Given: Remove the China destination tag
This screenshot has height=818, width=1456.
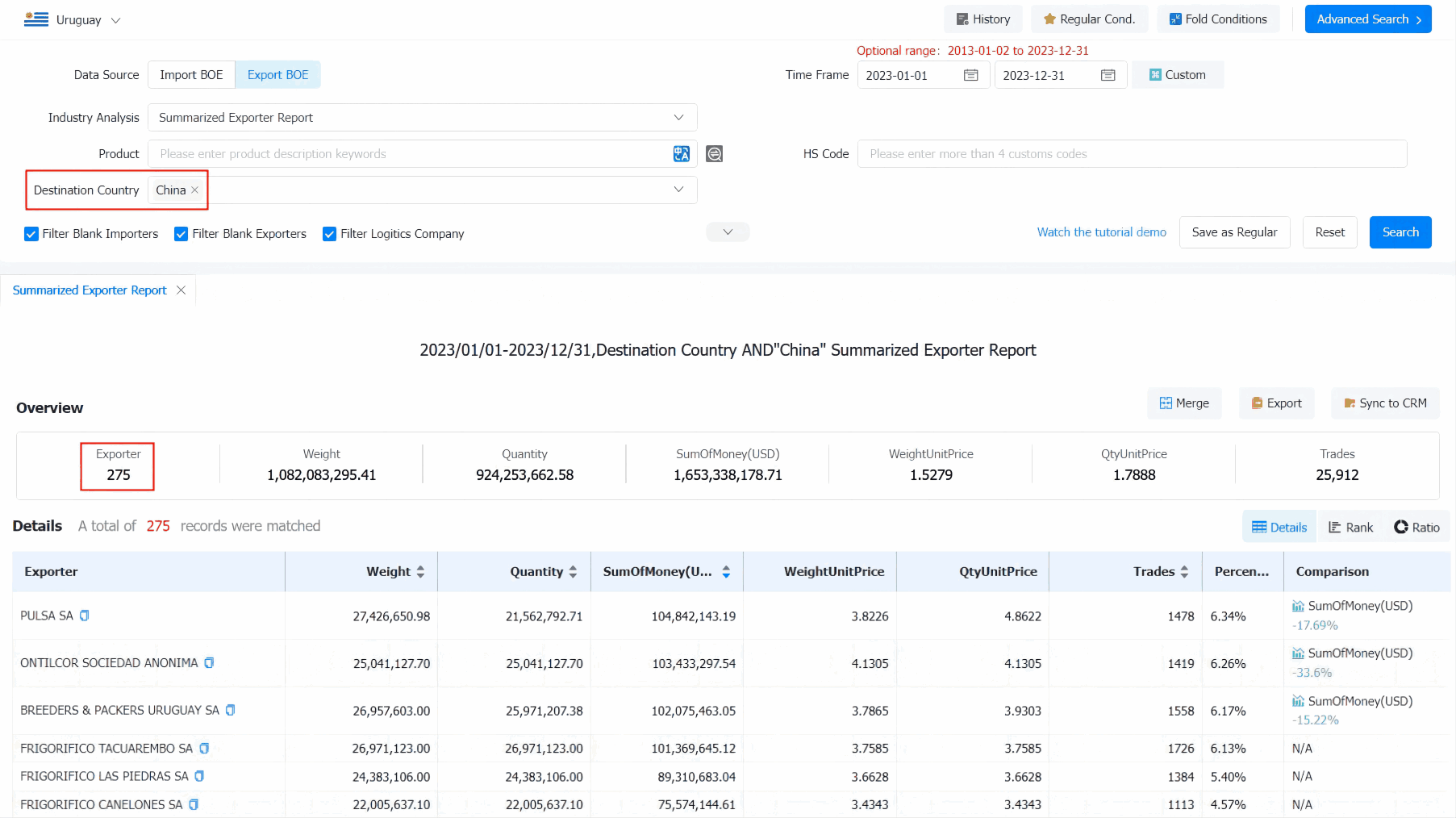Looking at the screenshot, I should coord(194,190).
